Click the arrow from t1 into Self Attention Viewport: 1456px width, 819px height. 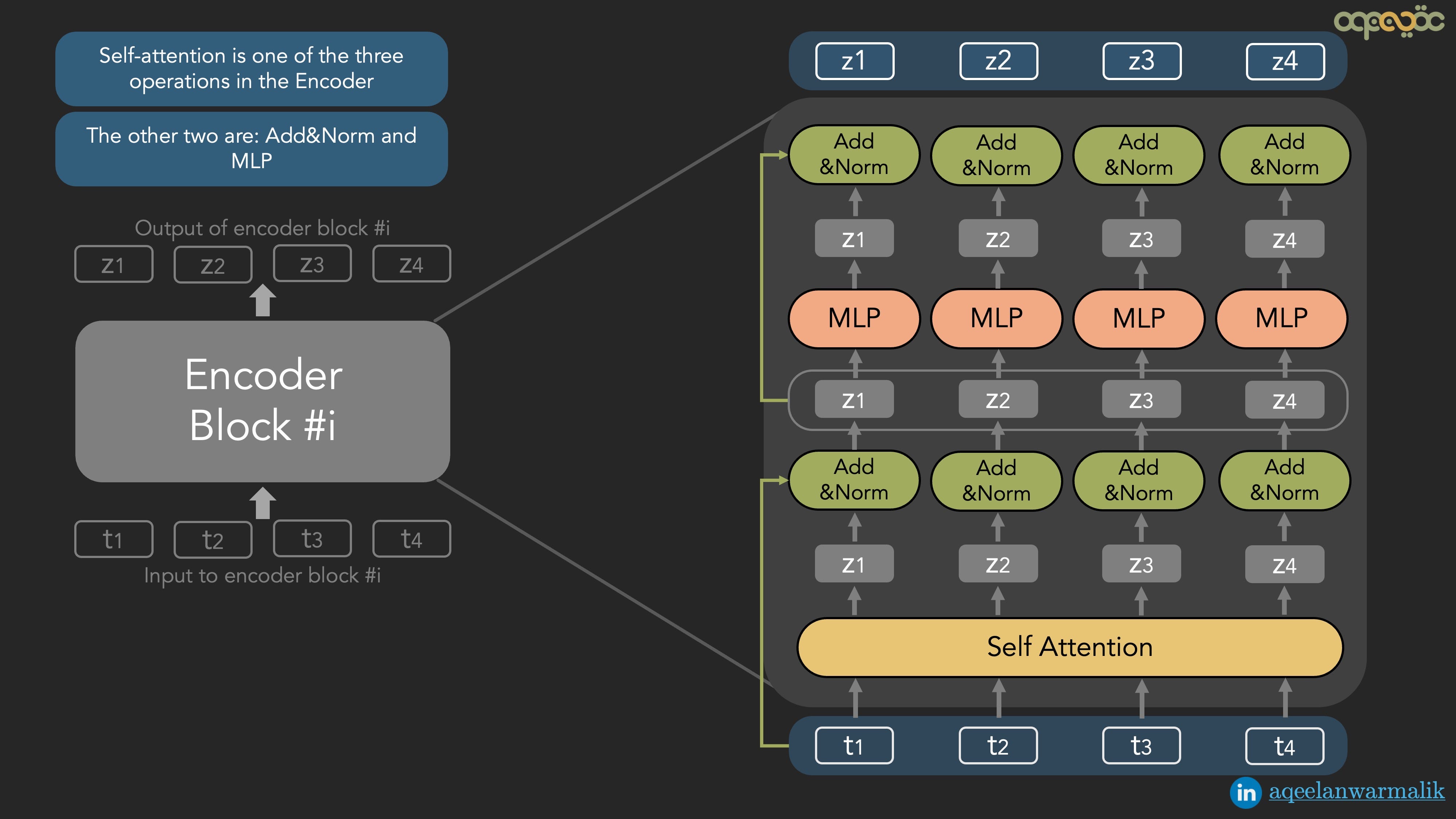coord(855,697)
